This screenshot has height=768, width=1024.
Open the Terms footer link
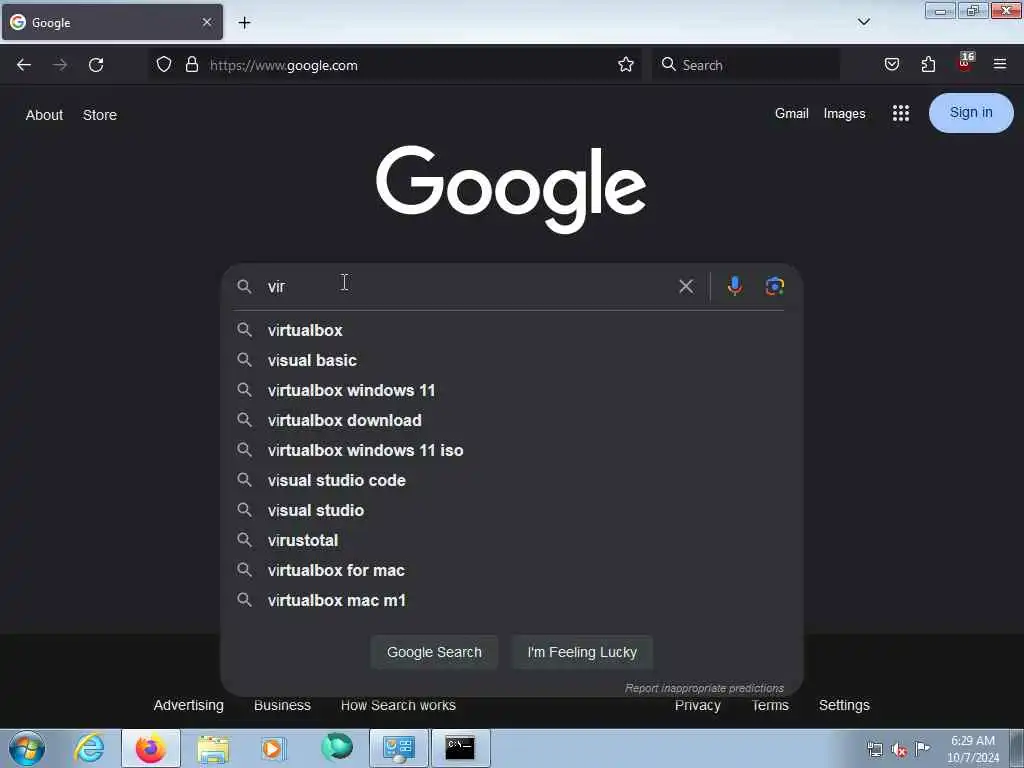tap(770, 705)
